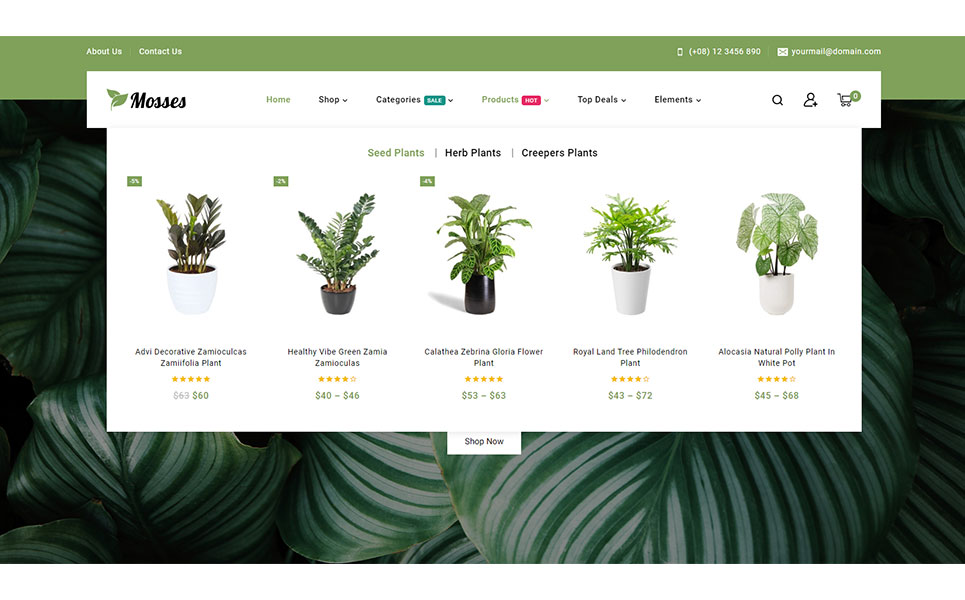This screenshot has height=600, width=965.
Task: Click the Shop Now button
Action: [484, 441]
